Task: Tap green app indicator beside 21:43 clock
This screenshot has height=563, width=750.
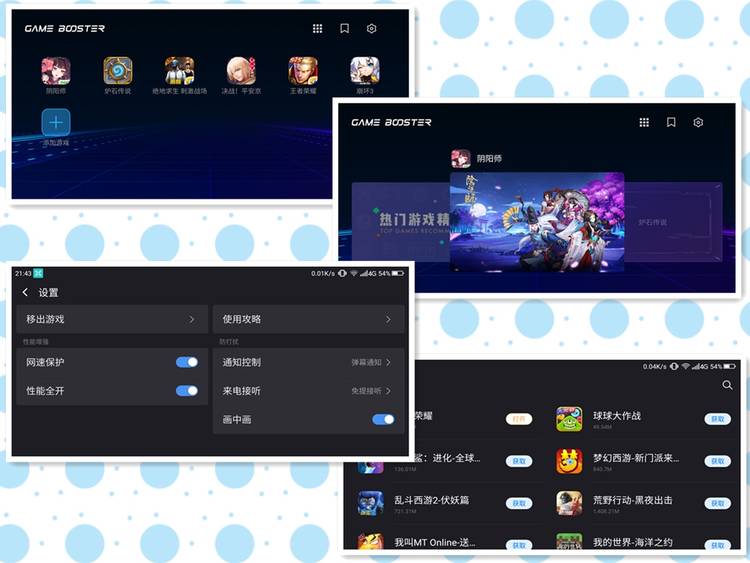Action: (38, 274)
